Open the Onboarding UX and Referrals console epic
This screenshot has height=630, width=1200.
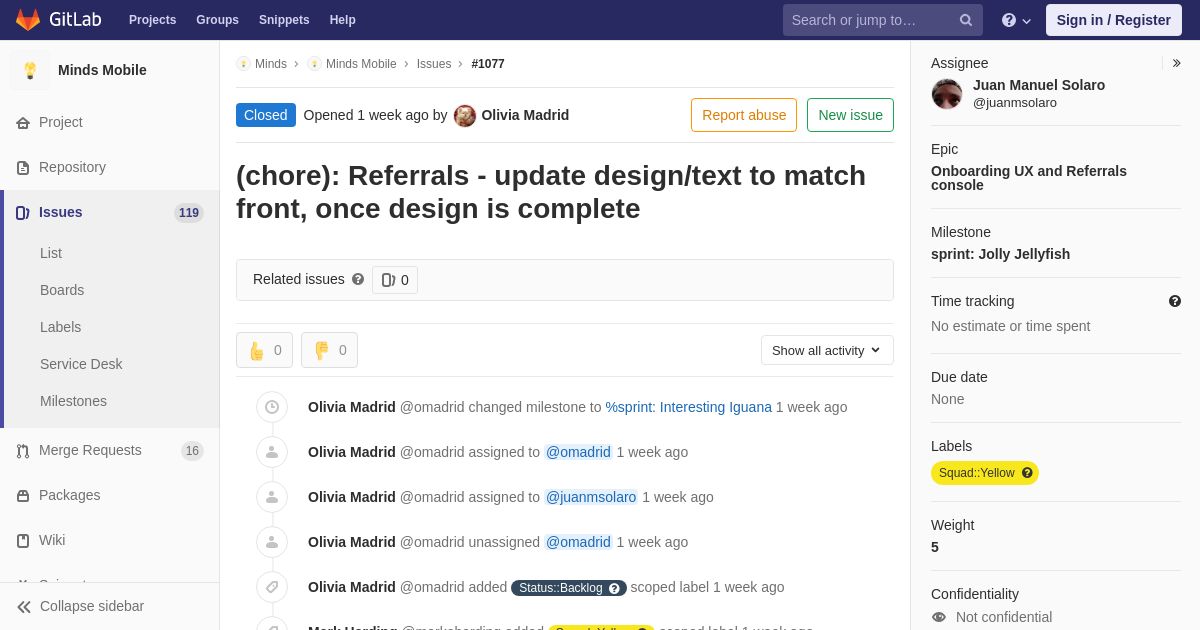1029,178
